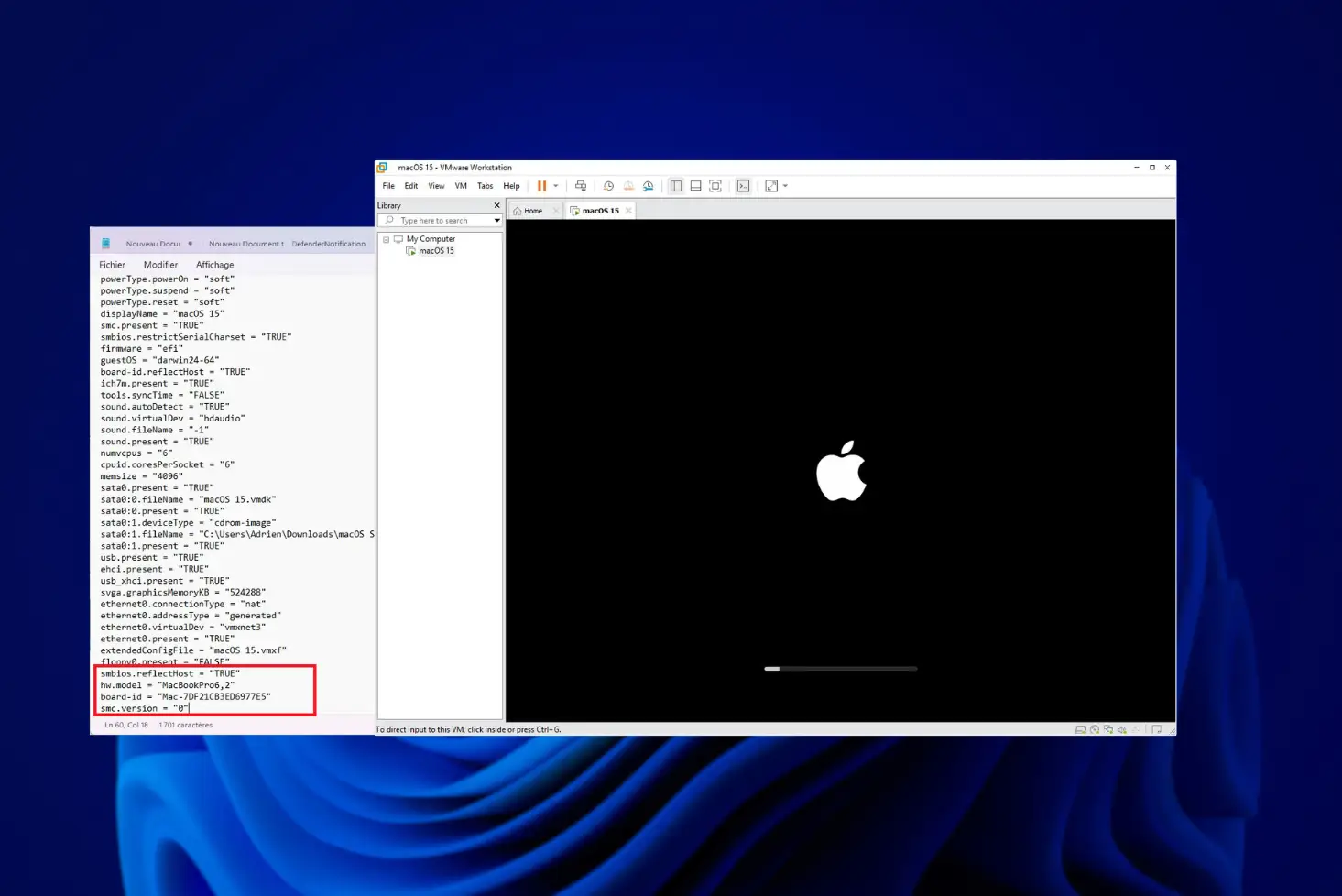Screen dimensions: 1342x896
Task: Take a snapshot with the clock icon
Action: tap(608, 186)
